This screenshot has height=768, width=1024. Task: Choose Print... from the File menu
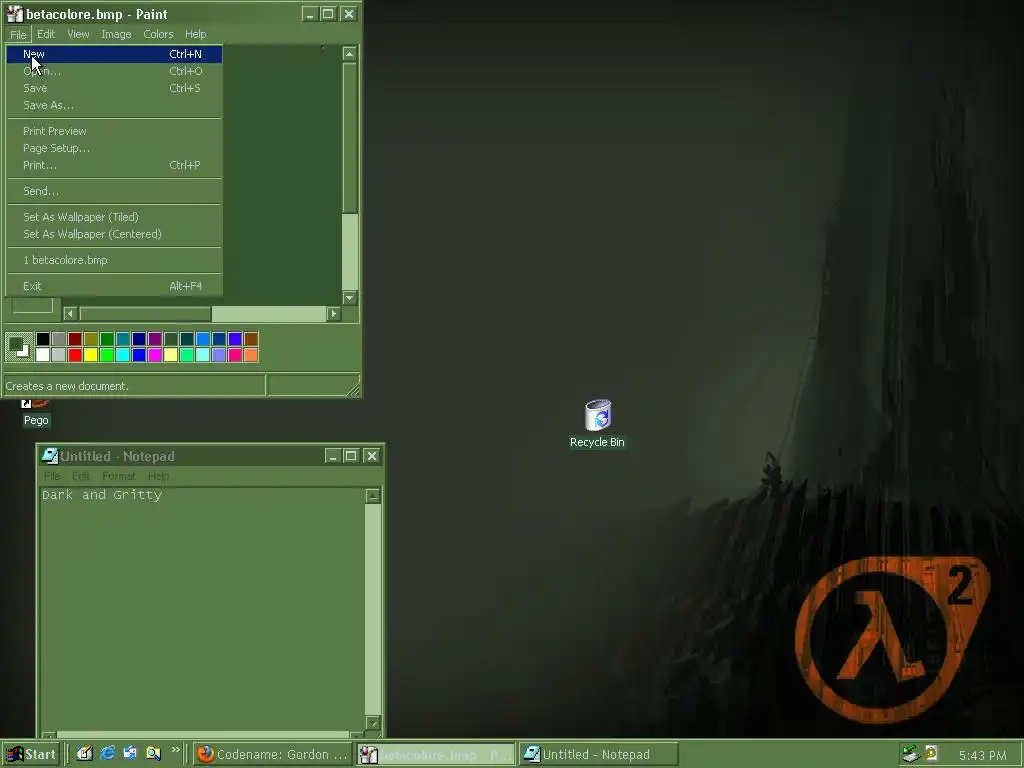[x=114, y=165]
